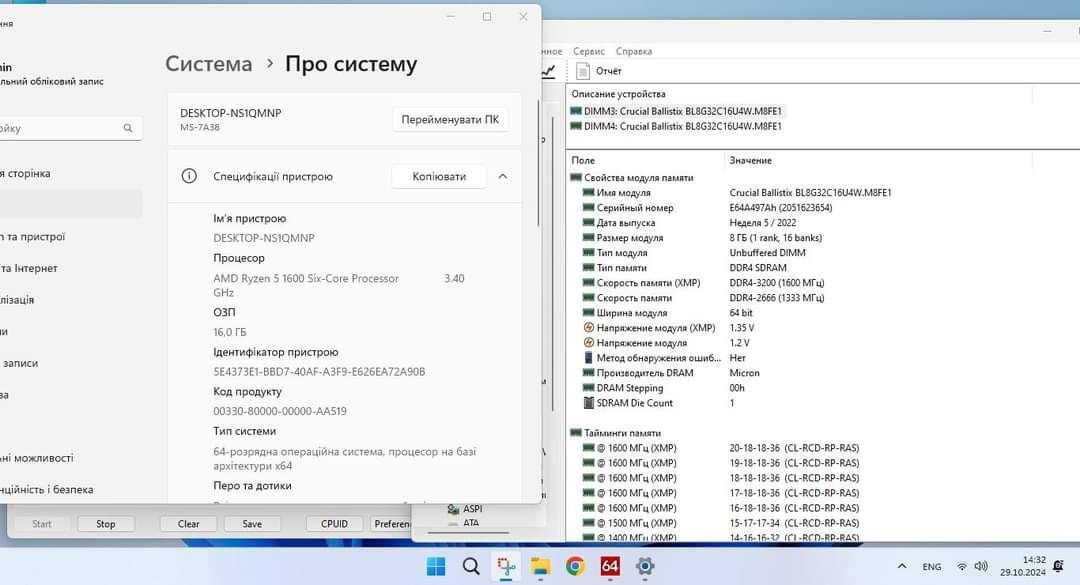Open the Отчёт report icon in AIDA64

[x=583, y=71]
